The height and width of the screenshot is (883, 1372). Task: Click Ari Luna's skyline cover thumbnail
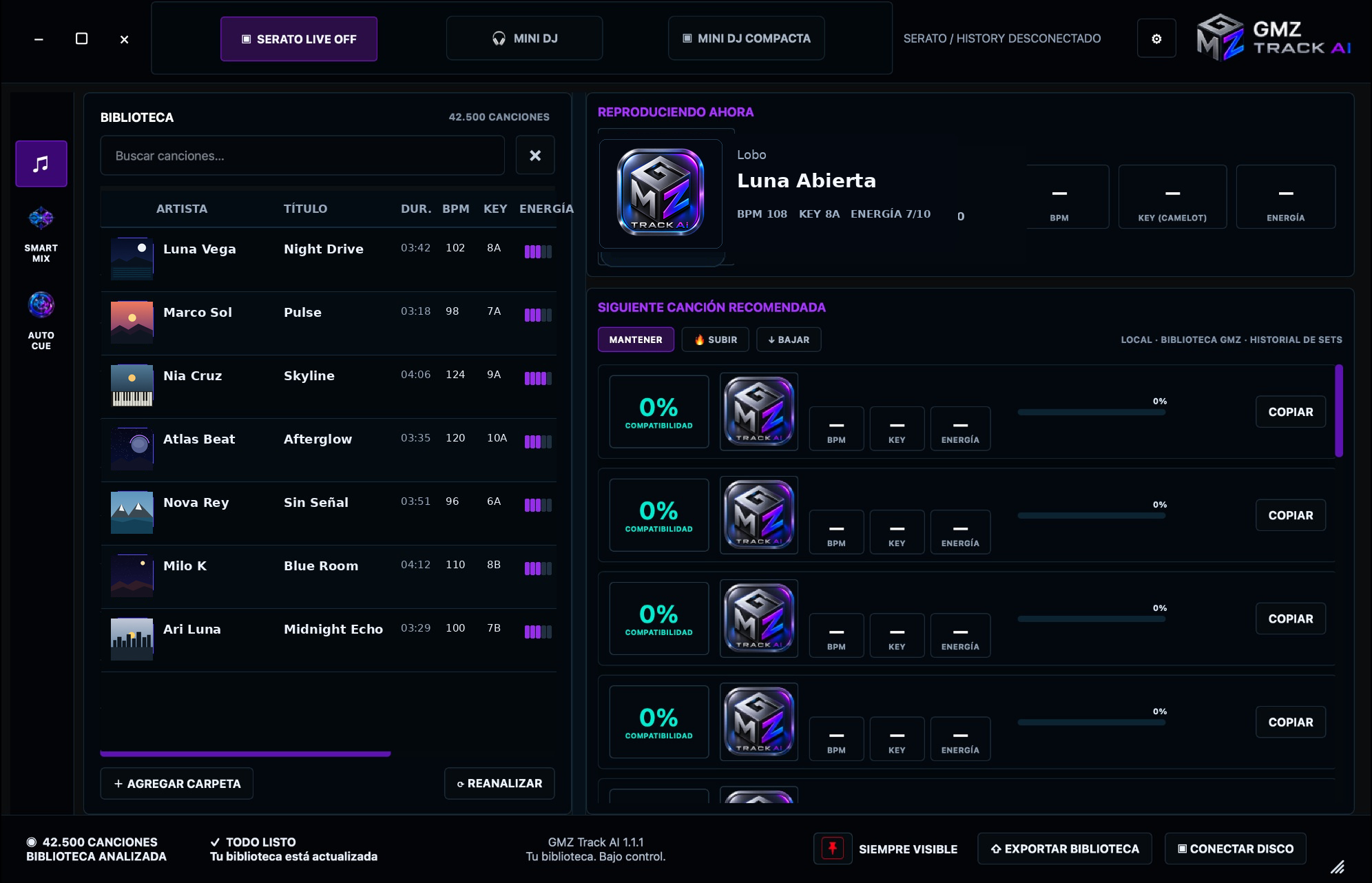[x=132, y=639]
